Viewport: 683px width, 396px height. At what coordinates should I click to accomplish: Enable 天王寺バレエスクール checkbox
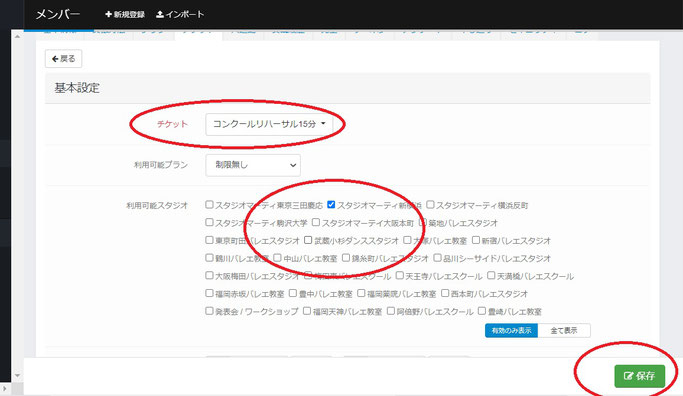point(399,275)
